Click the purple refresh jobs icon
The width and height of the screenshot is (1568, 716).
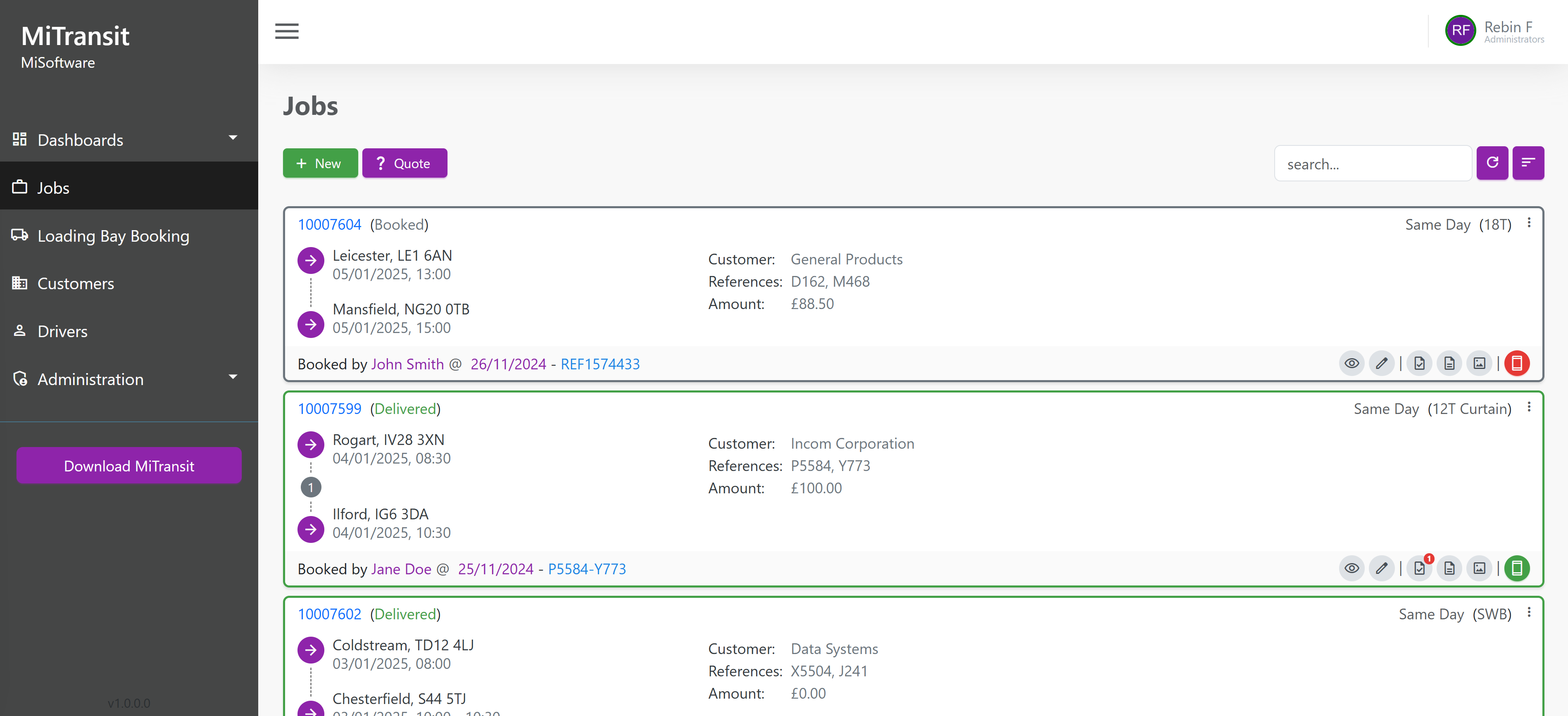[x=1492, y=162]
